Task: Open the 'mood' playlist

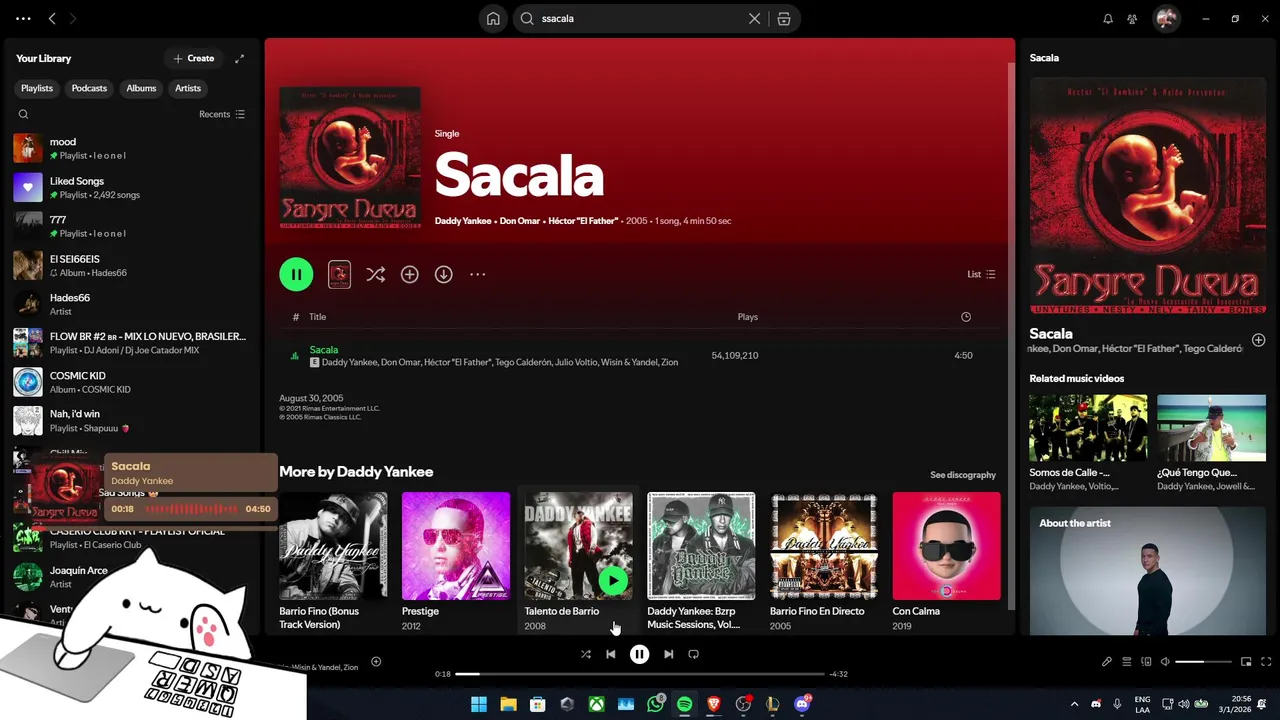Action: [x=131, y=148]
